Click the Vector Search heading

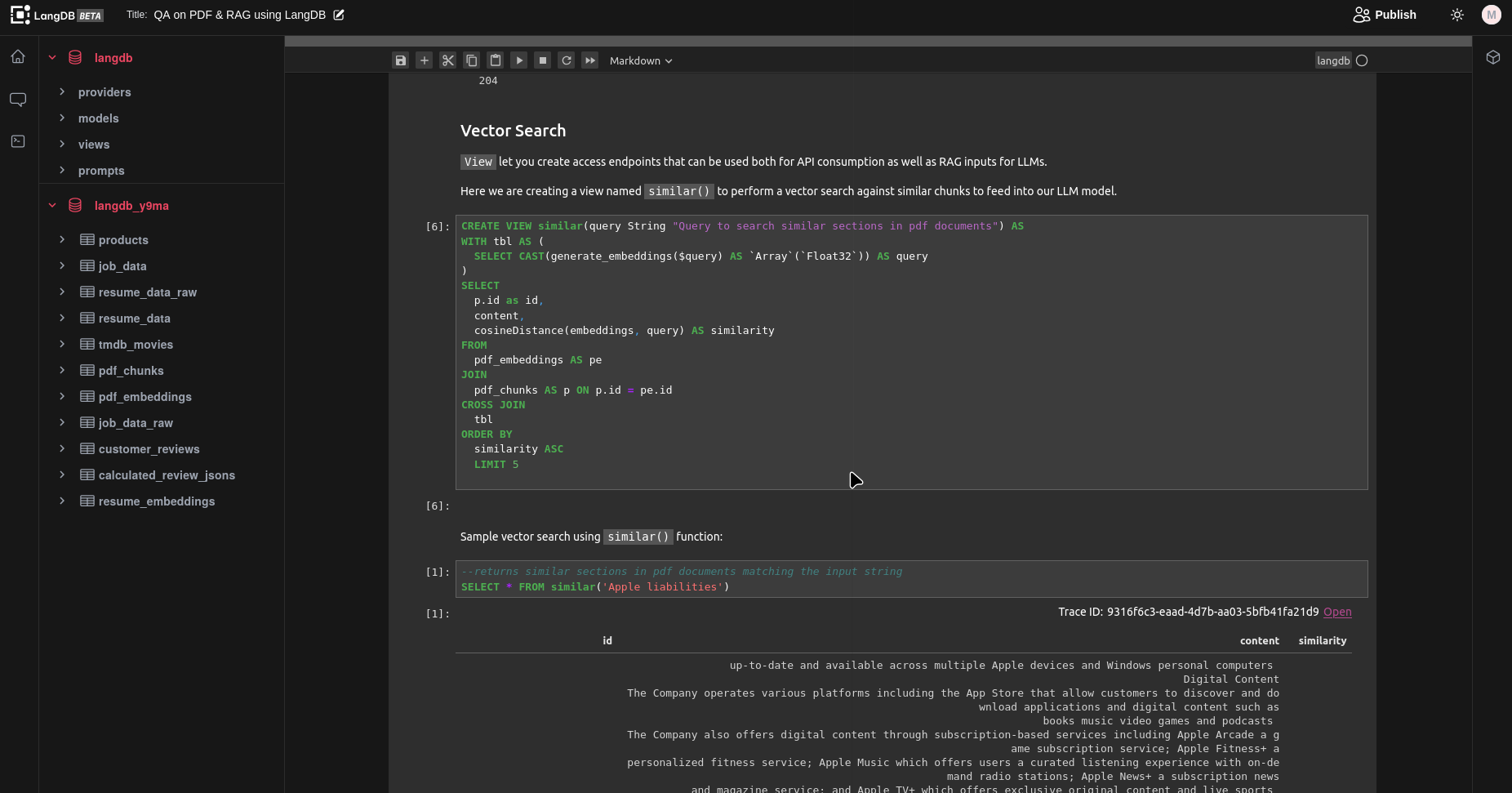pyautogui.click(x=513, y=131)
